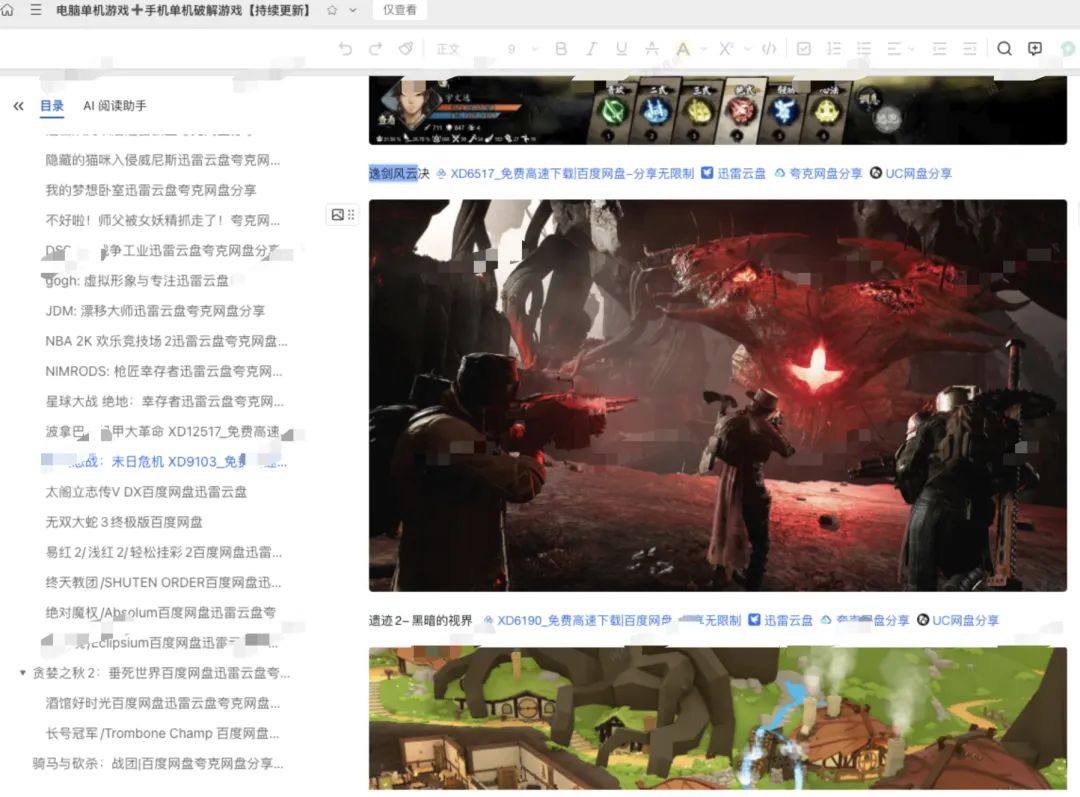Image resolution: width=1080 pixels, height=797 pixels.
Task: Star this document as a favorite
Action: [332, 10]
